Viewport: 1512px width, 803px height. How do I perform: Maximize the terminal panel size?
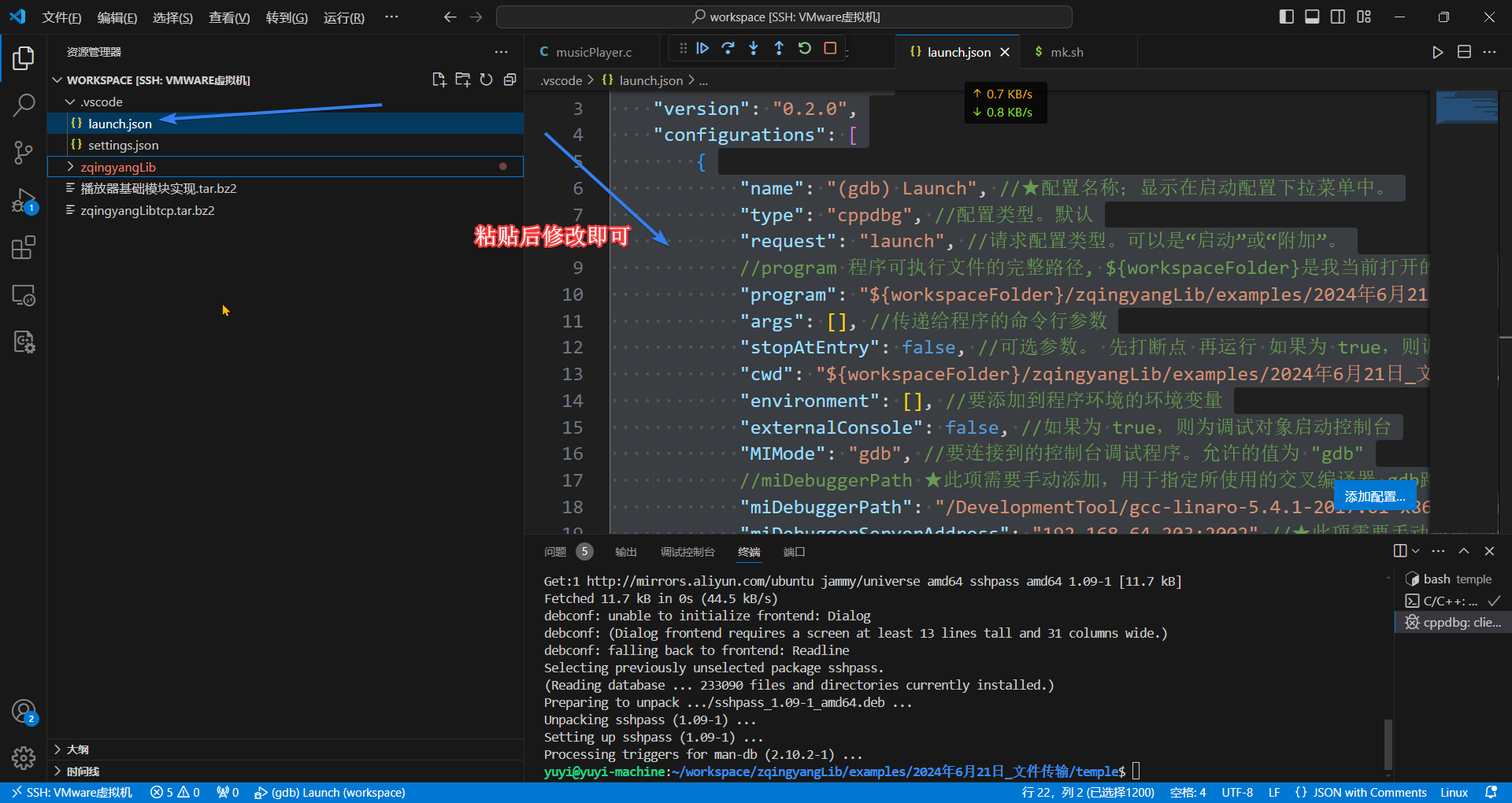(1463, 551)
